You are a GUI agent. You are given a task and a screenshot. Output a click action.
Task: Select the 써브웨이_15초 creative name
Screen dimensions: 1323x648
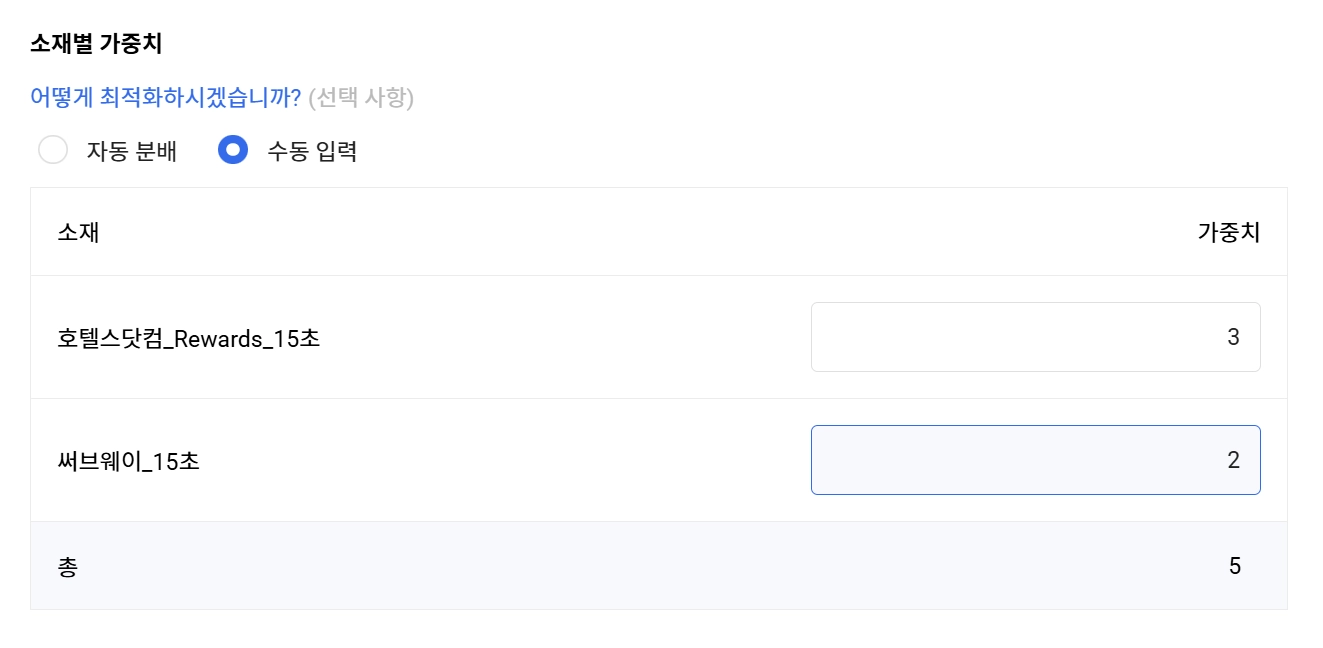coord(129,461)
